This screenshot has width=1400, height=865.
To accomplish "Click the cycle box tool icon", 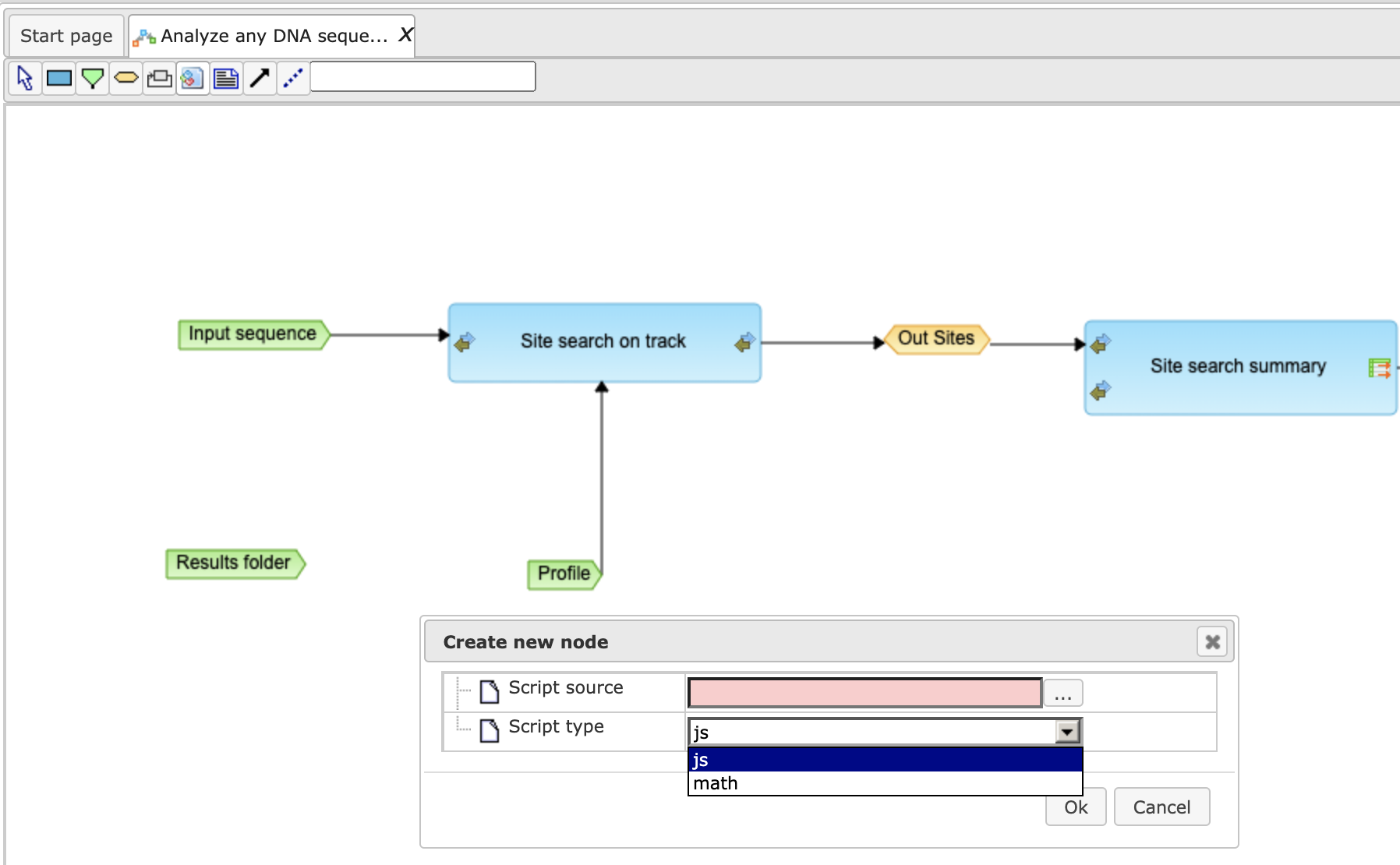I will [160, 78].
